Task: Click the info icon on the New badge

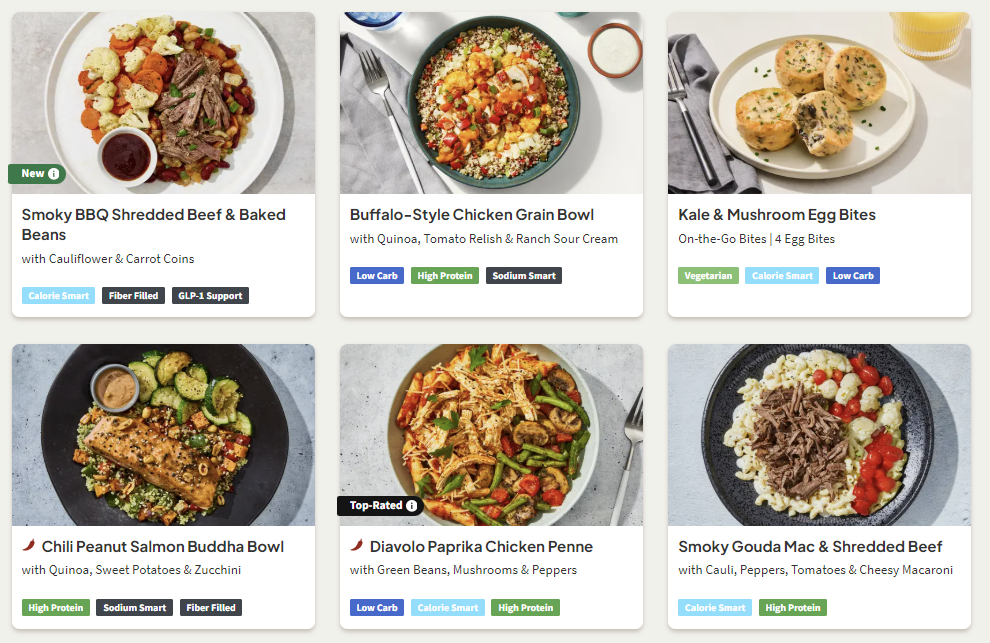Action: click(54, 174)
